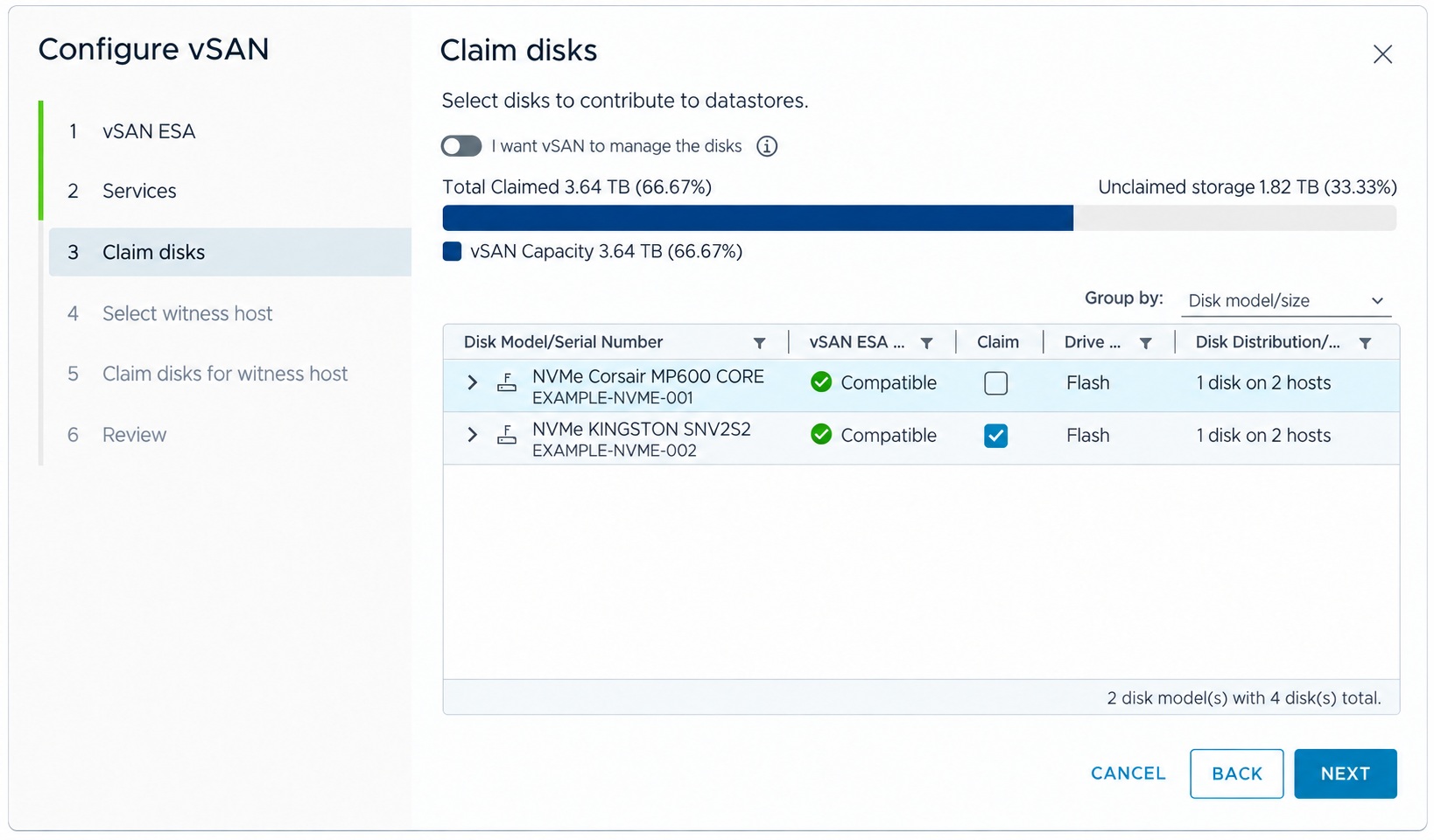
Task: Click 'Total Claimed 3.64 TB (66.67%)' text
Action: [x=577, y=187]
